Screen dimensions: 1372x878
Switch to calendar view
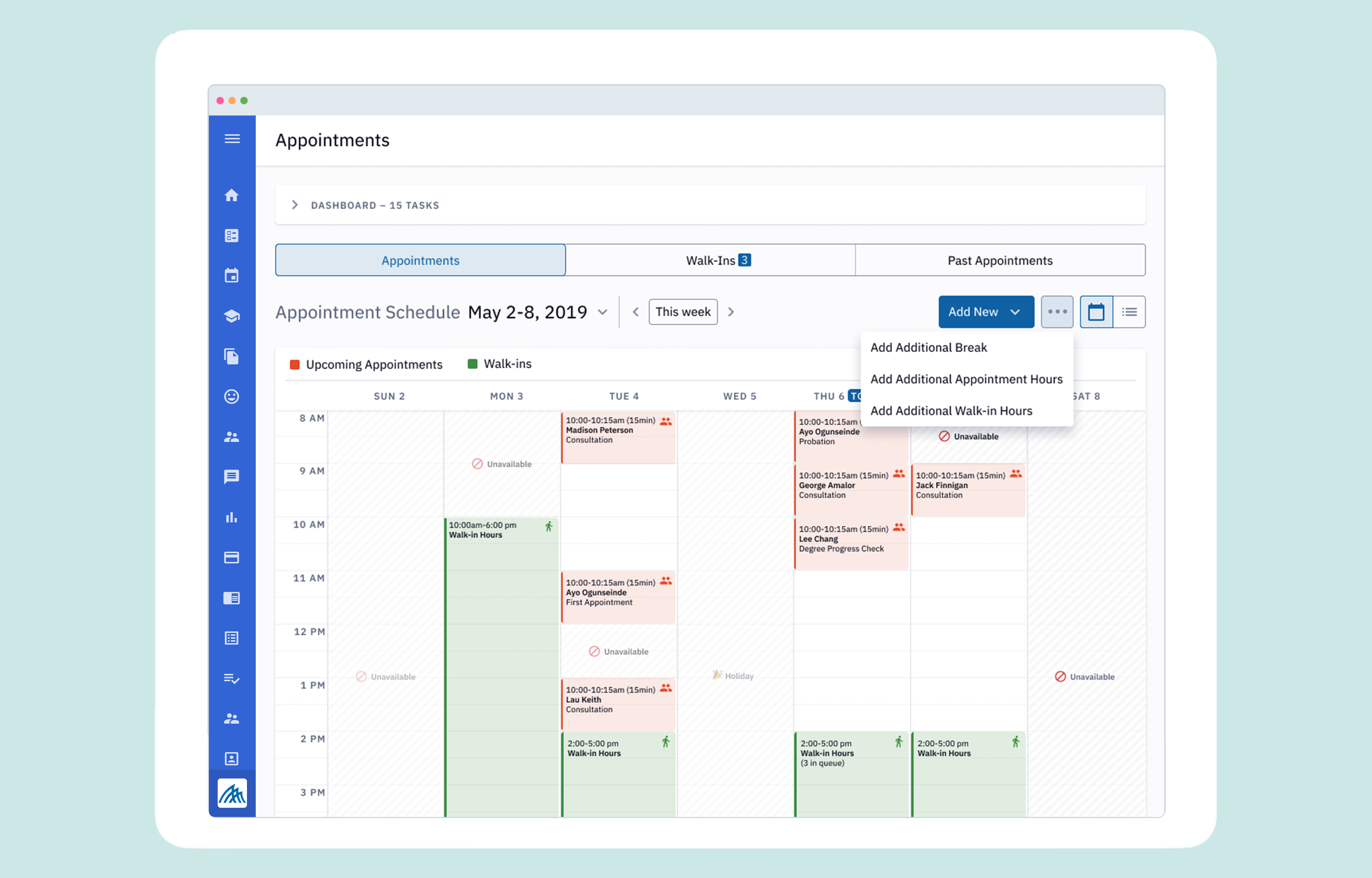(x=1095, y=312)
